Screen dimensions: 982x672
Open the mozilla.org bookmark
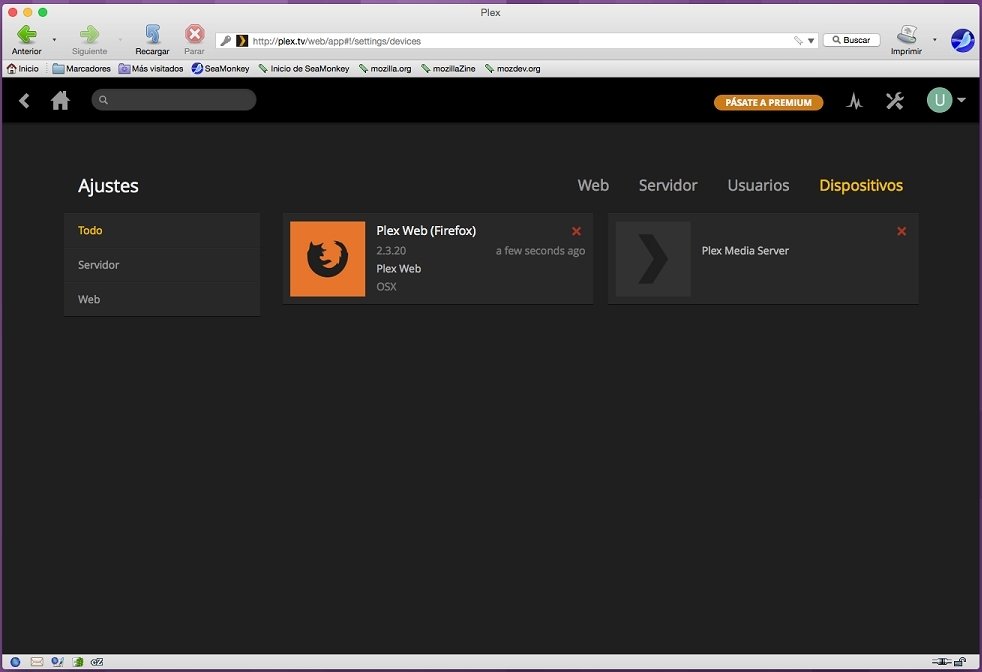[x=385, y=69]
